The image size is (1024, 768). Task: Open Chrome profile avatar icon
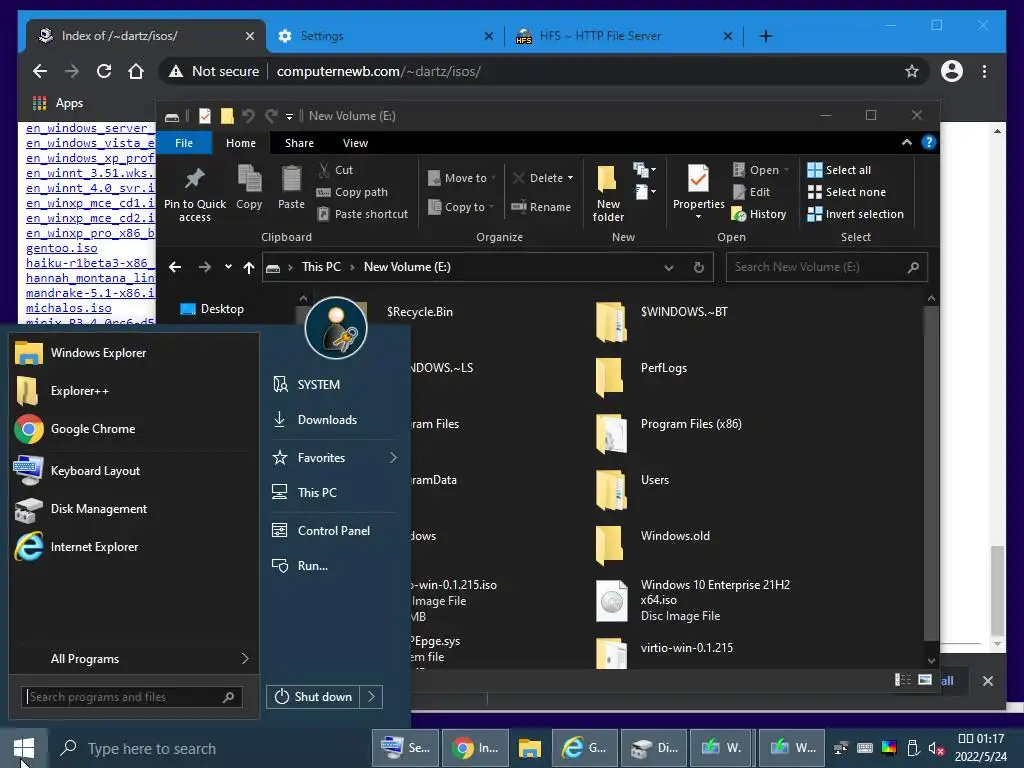pos(952,71)
